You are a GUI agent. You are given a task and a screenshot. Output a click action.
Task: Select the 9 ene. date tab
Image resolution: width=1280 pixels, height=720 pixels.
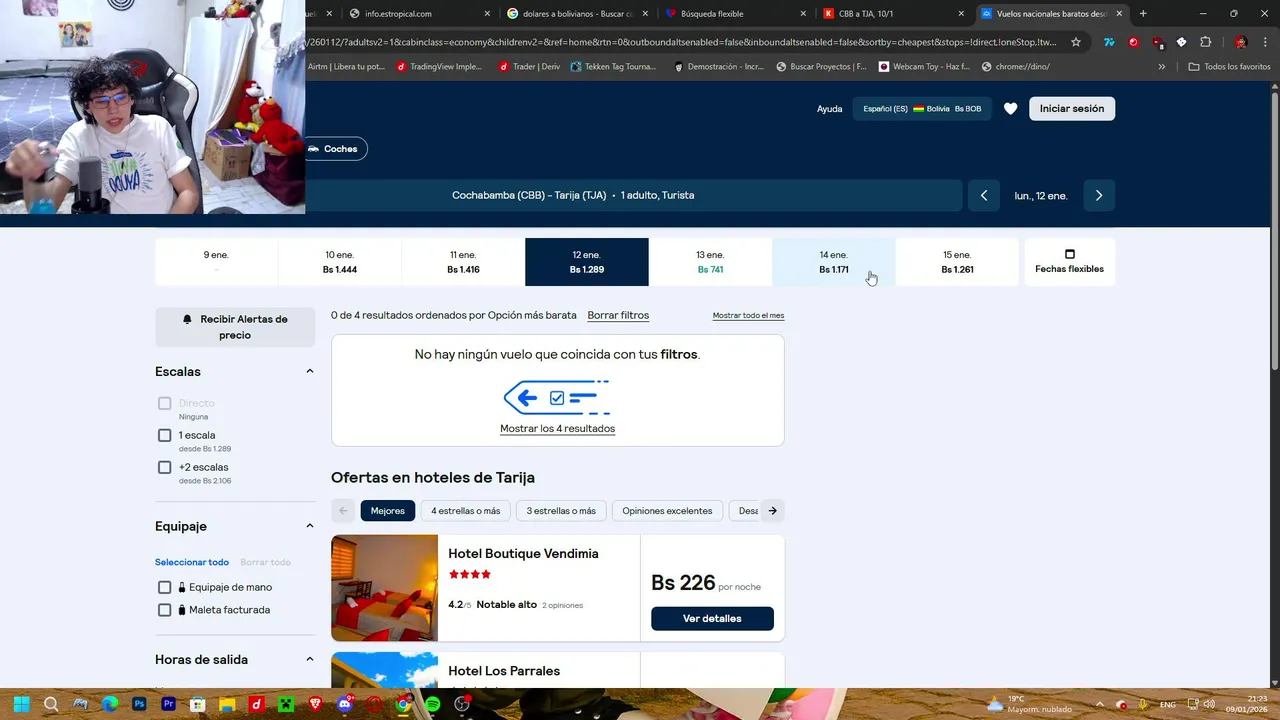pos(216,262)
